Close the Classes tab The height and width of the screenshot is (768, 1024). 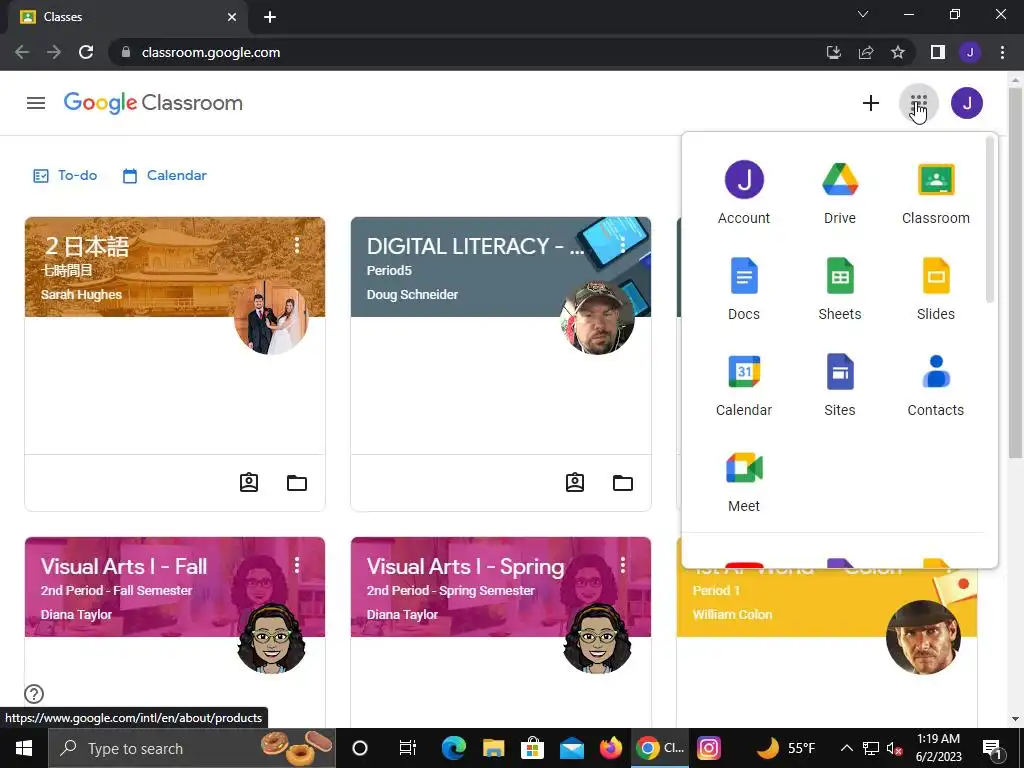coord(232,17)
